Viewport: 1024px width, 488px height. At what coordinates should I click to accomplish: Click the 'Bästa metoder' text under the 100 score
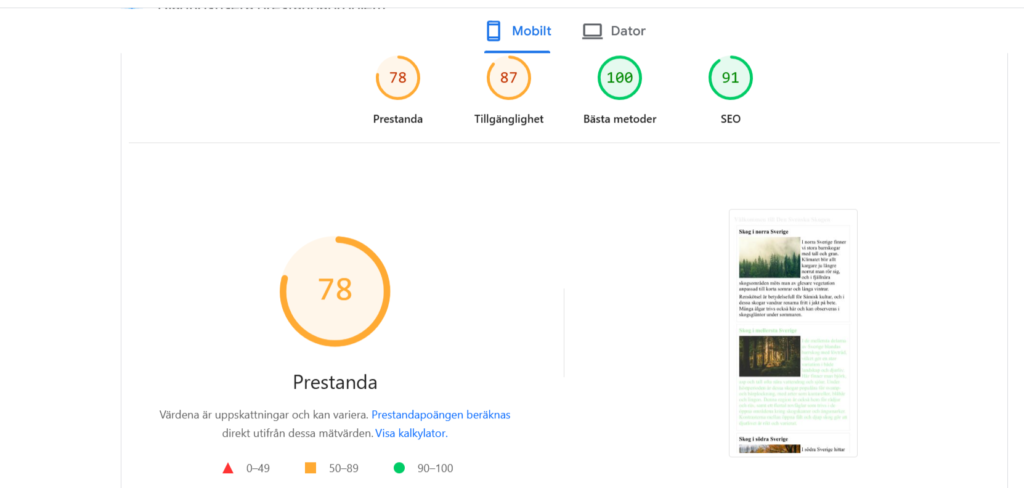620,119
